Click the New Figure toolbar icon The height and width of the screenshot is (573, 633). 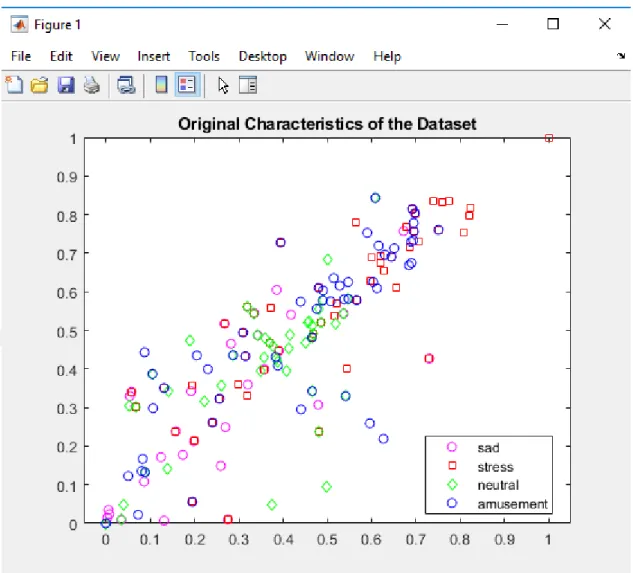14,85
